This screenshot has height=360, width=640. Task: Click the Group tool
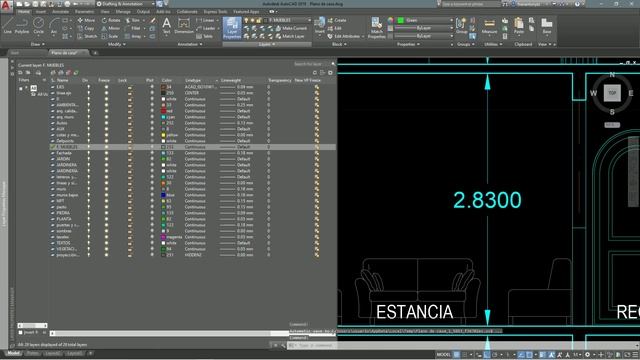tap(462, 26)
